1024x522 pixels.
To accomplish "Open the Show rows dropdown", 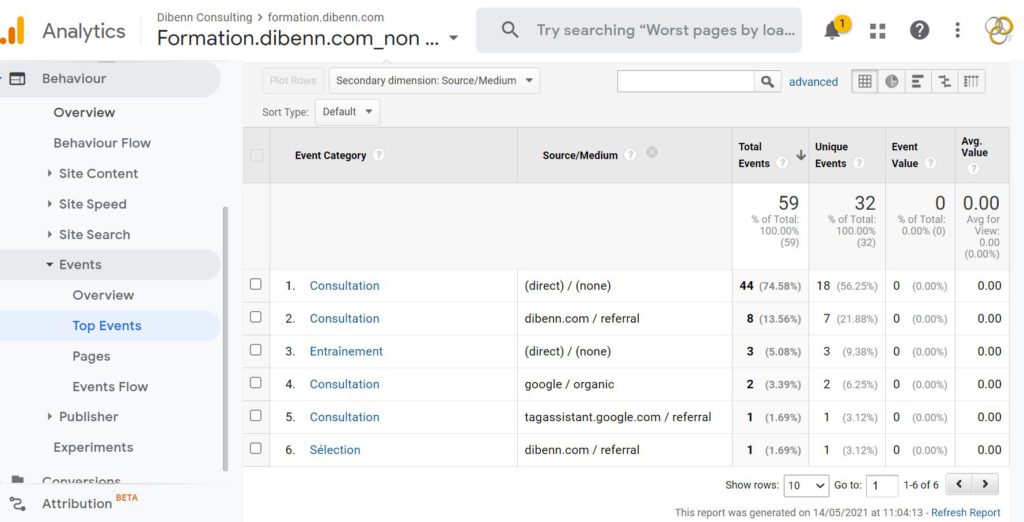I will (x=806, y=485).
